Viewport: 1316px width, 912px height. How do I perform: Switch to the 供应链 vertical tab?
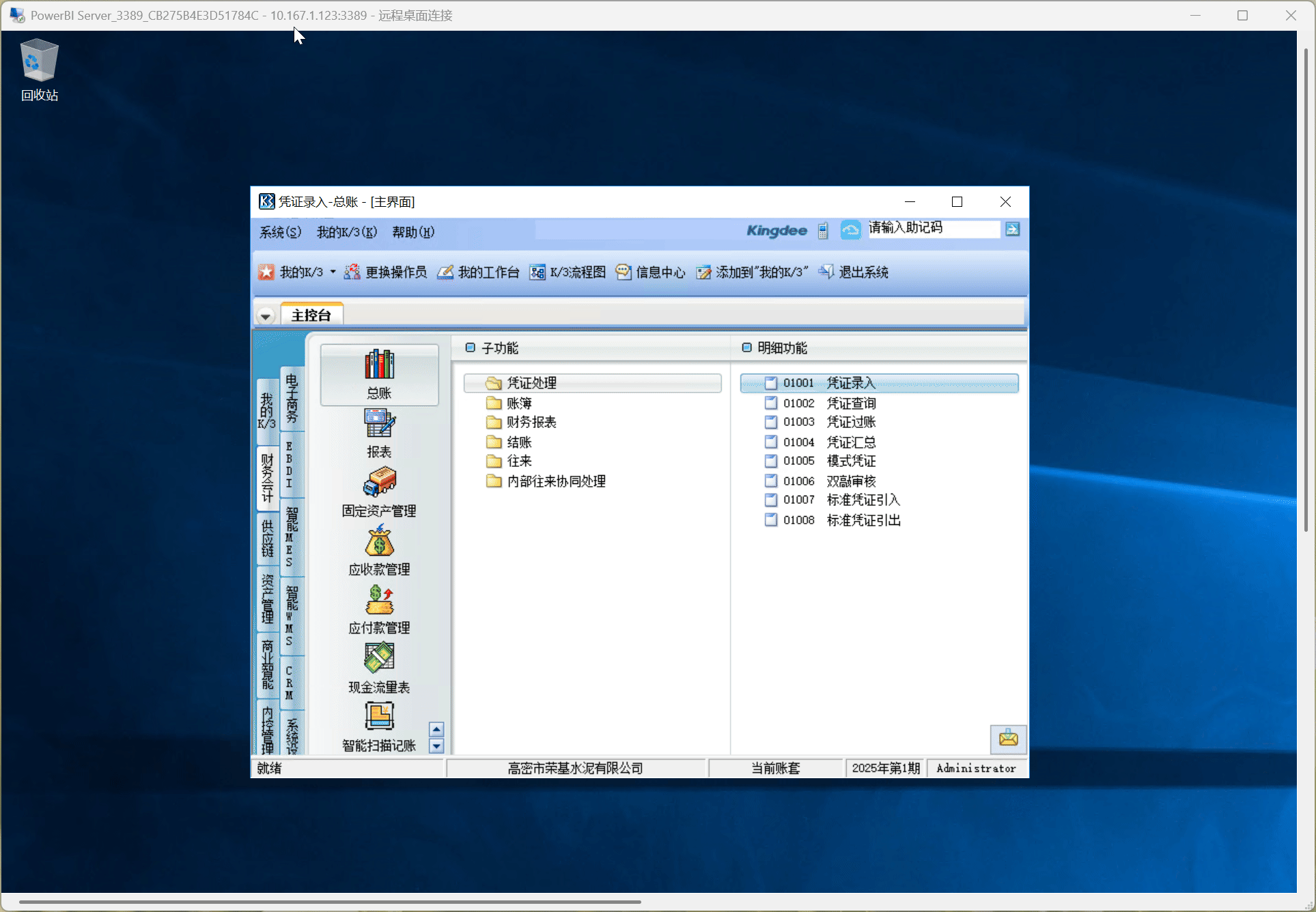click(268, 538)
